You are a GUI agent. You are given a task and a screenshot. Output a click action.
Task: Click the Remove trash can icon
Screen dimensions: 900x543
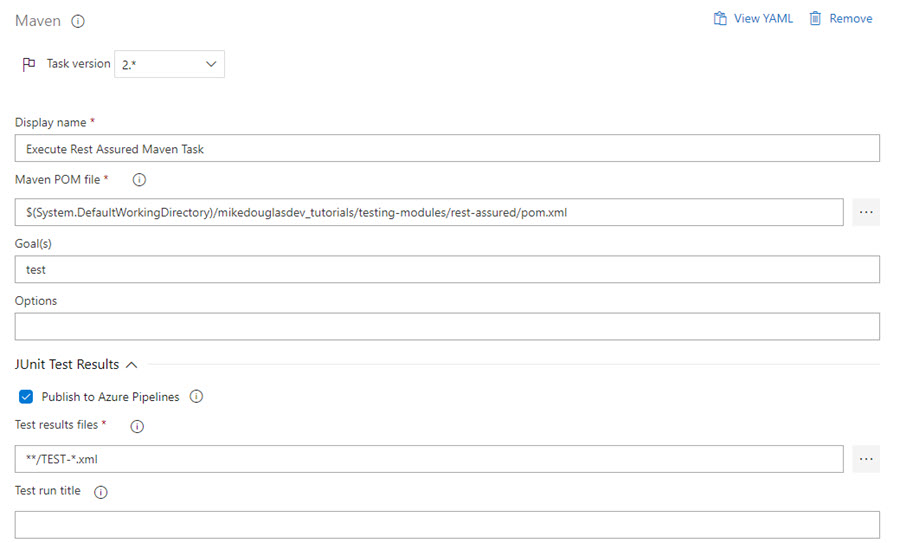click(815, 18)
